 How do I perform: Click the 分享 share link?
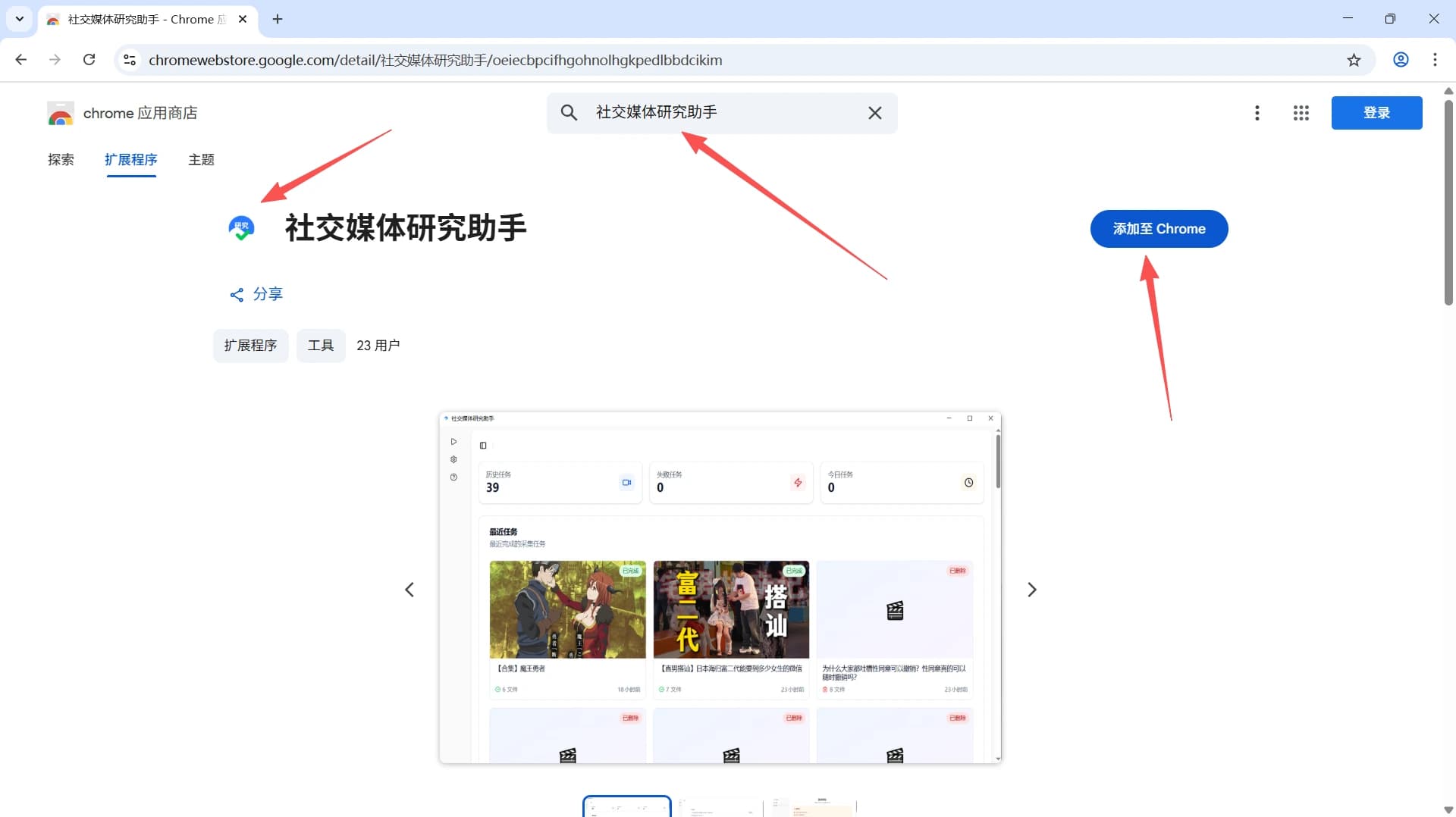pos(256,294)
